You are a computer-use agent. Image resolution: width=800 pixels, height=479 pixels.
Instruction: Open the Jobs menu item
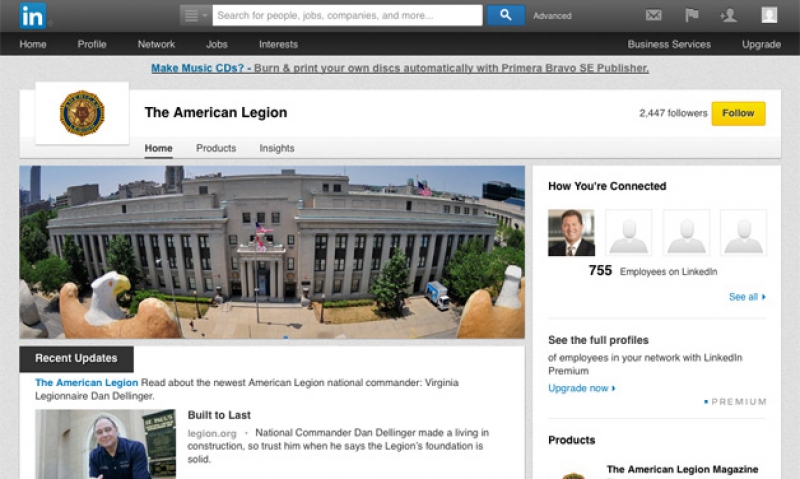point(216,44)
